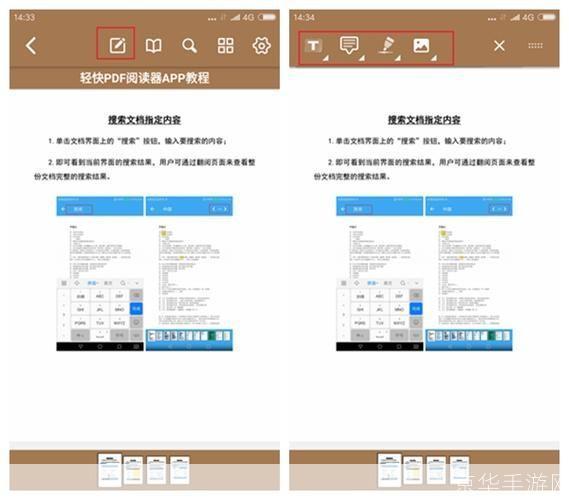
Task: Open the book reading mode icon
Action: [153, 46]
